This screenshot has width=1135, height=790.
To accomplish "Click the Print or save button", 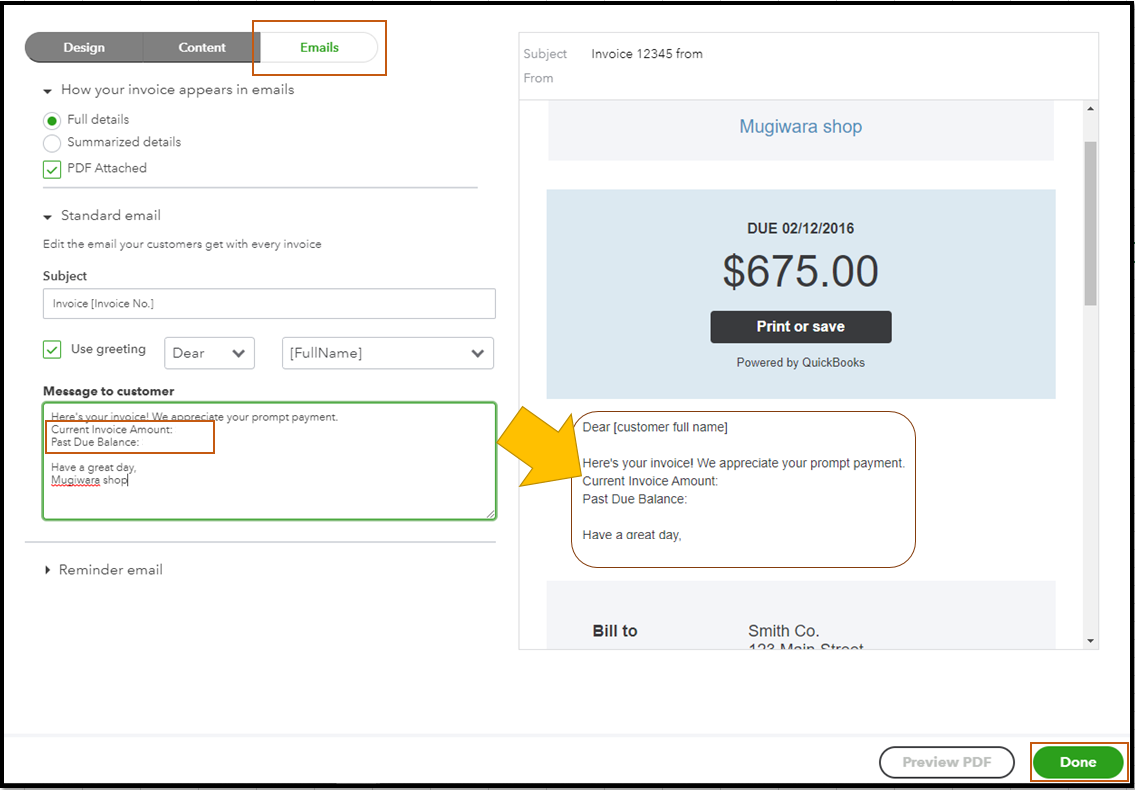I will click(800, 326).
